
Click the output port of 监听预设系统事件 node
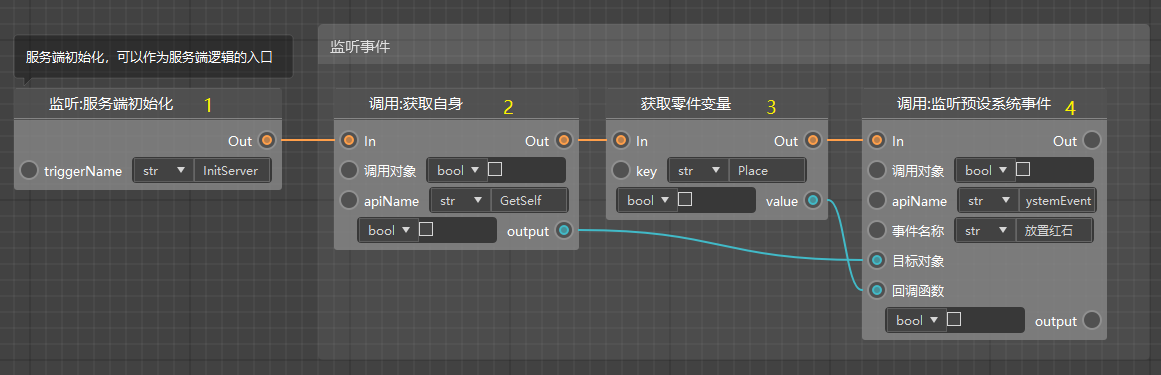[x=1092, y=321]
